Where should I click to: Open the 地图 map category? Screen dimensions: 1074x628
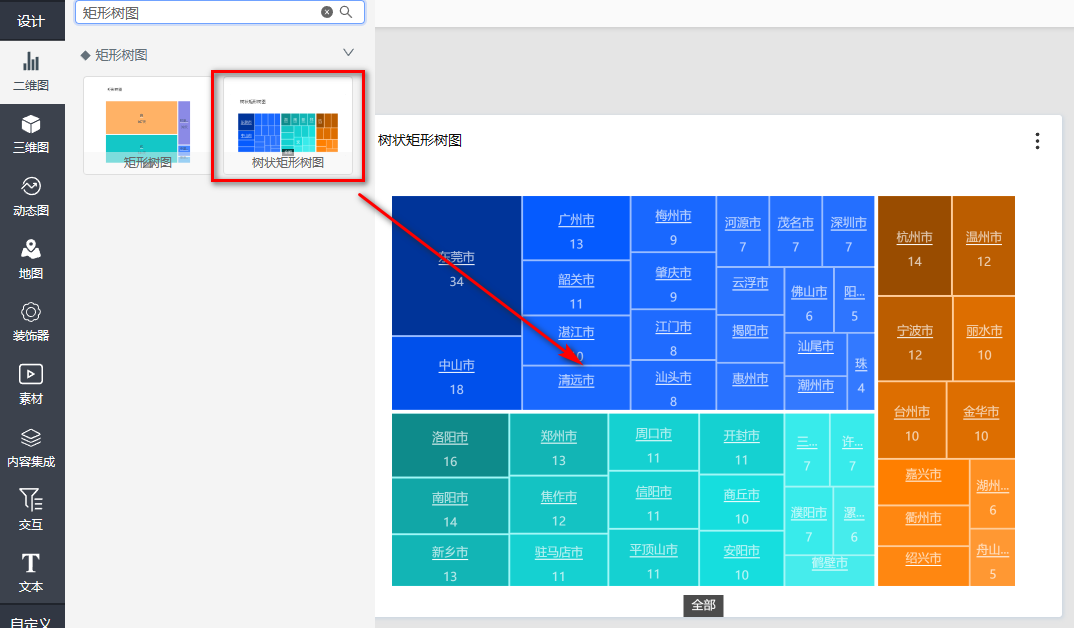31,259
